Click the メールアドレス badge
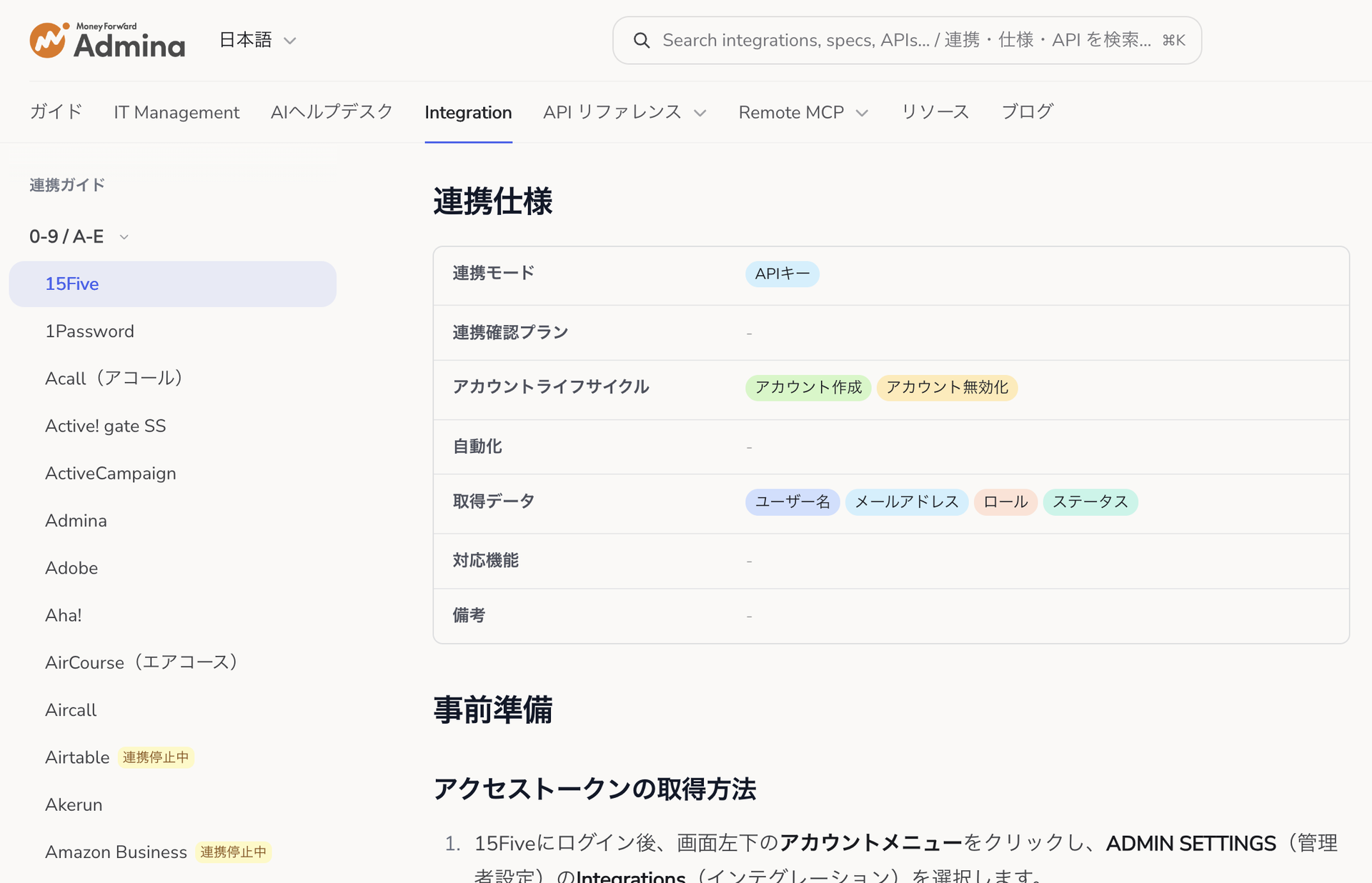This screenshot has height=883, width=1372. click(x=907, y=502)
